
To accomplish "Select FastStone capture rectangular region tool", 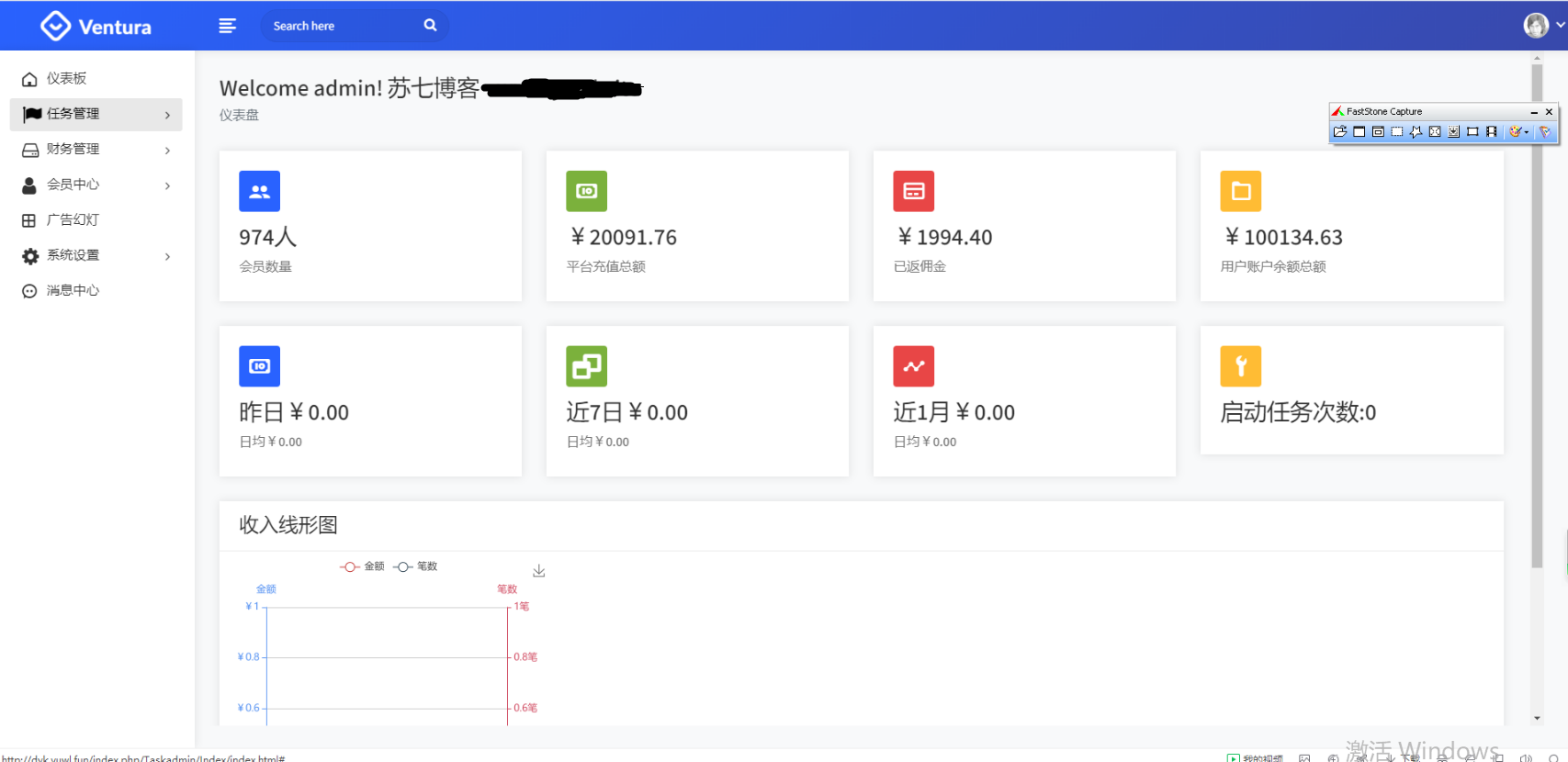I will 1397,132.
